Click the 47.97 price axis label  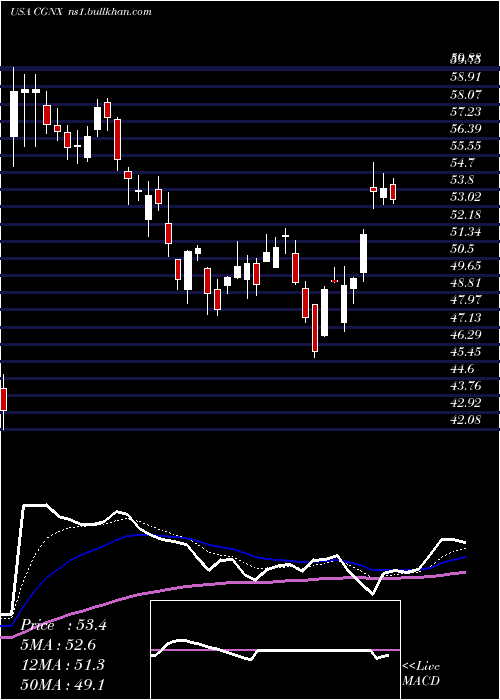coord(466,300)
